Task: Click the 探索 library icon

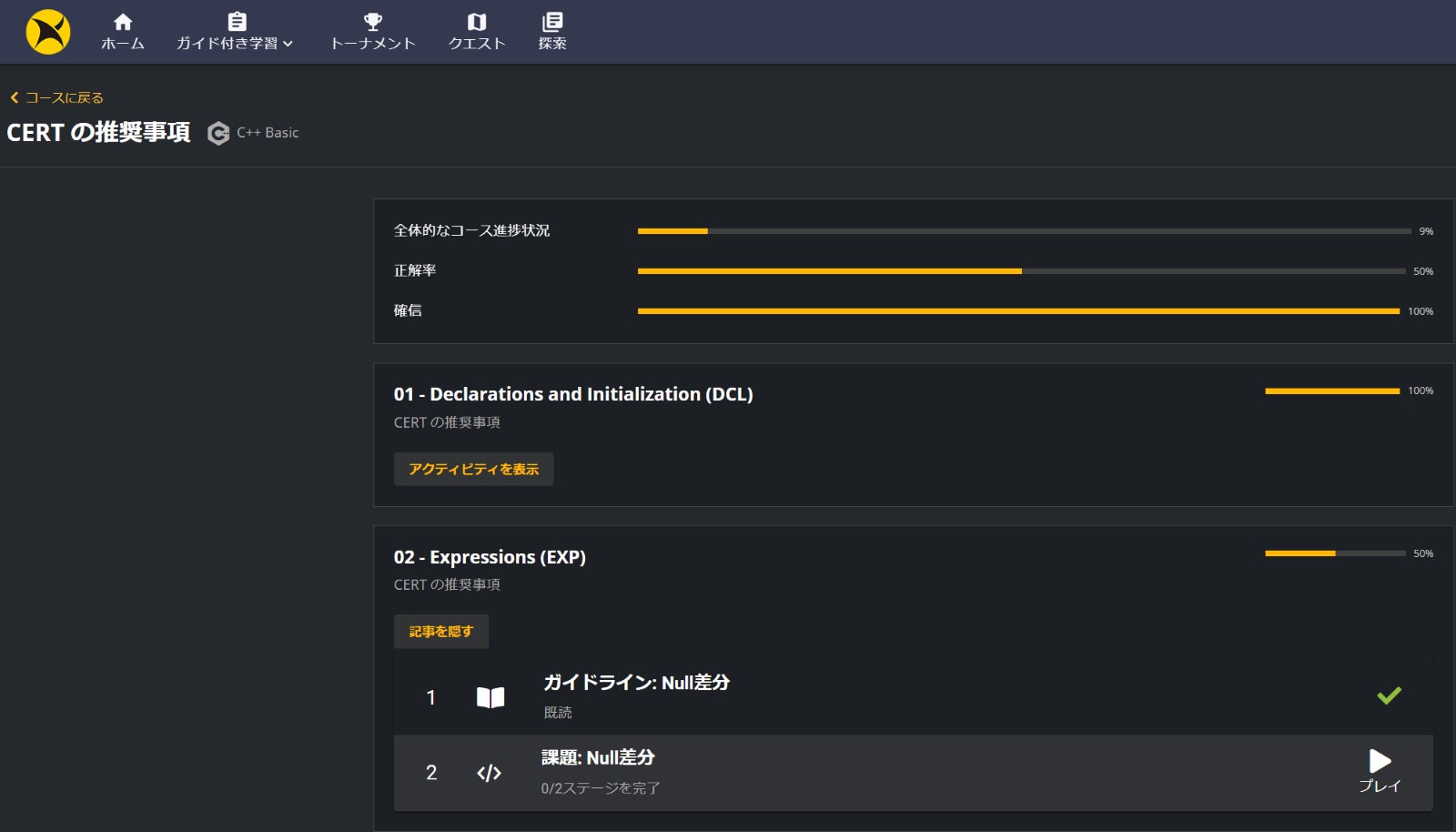Action: coord(552,22)
